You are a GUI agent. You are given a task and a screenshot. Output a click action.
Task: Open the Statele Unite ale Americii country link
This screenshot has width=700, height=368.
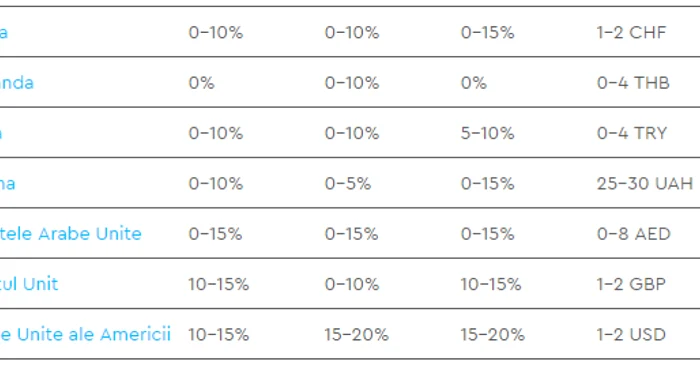coord(85,334)
